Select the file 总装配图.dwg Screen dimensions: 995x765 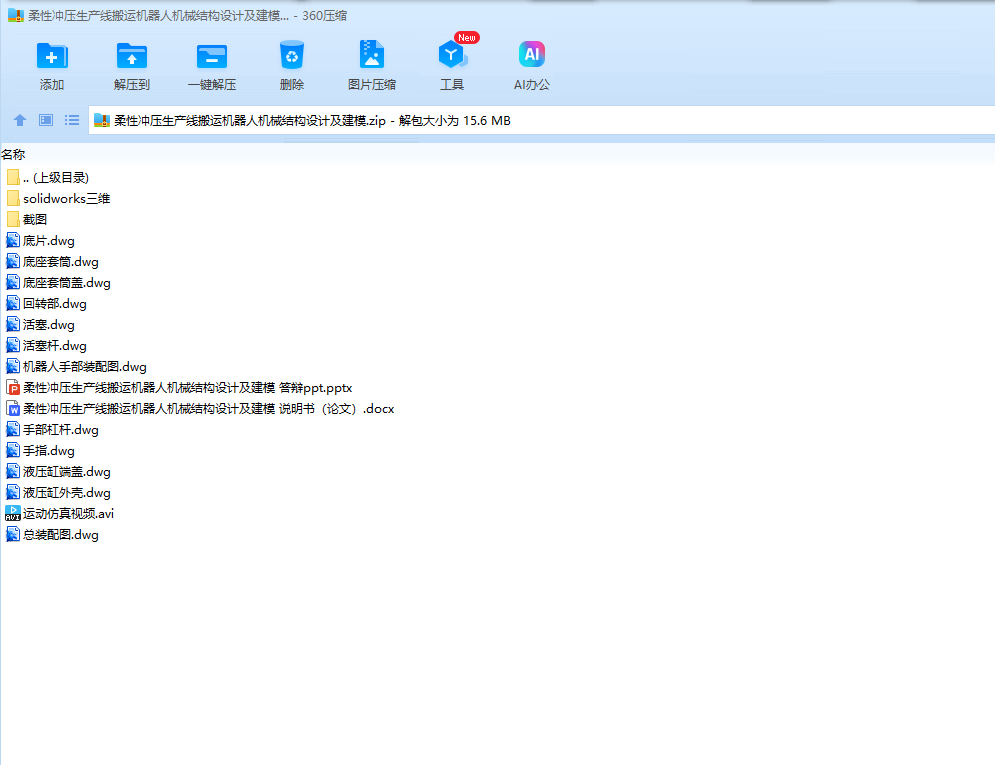(53, 534)
